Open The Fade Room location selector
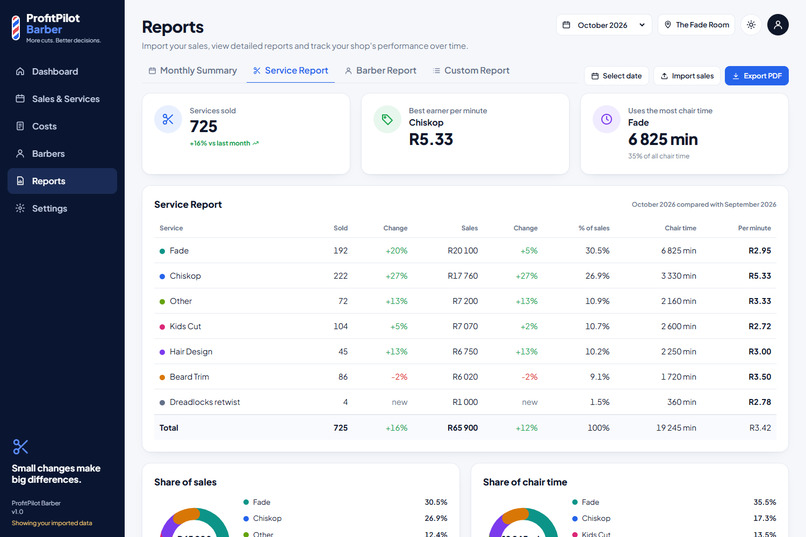The image size is (806, 537). click(697, 25)
